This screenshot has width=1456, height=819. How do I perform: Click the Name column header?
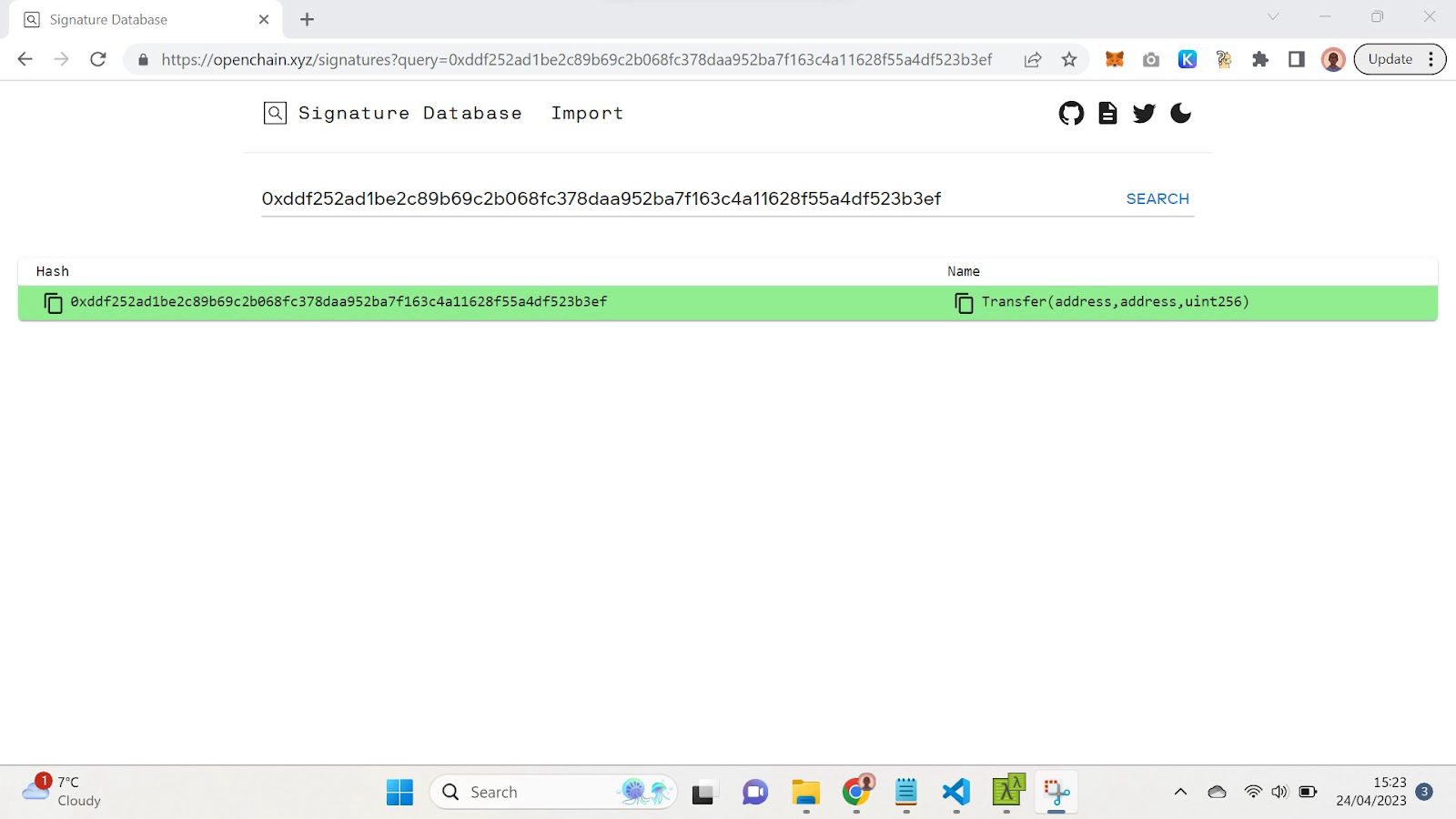click(x=964, y=271)
